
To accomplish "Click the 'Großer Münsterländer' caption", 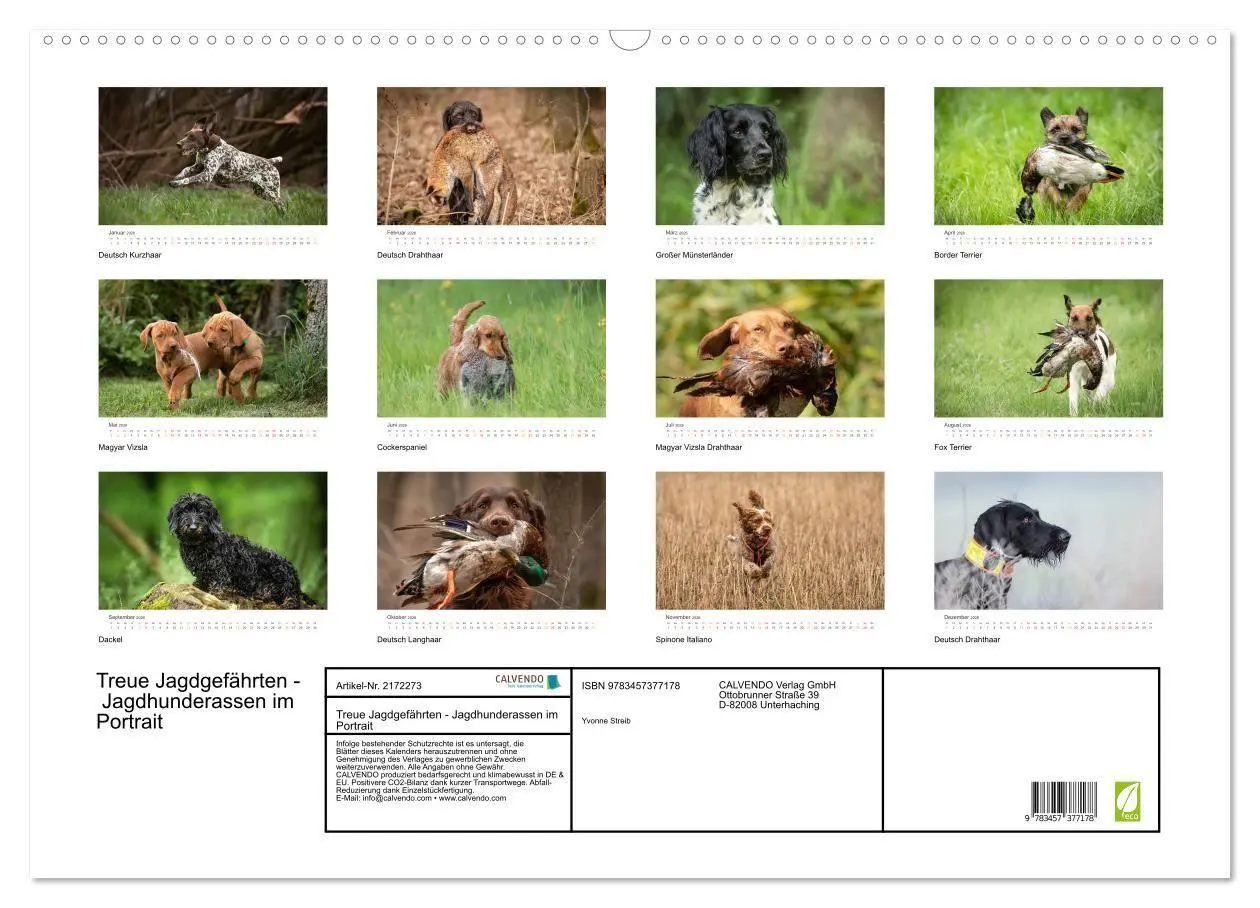I will pyautogui.click(x=694, y=255).
